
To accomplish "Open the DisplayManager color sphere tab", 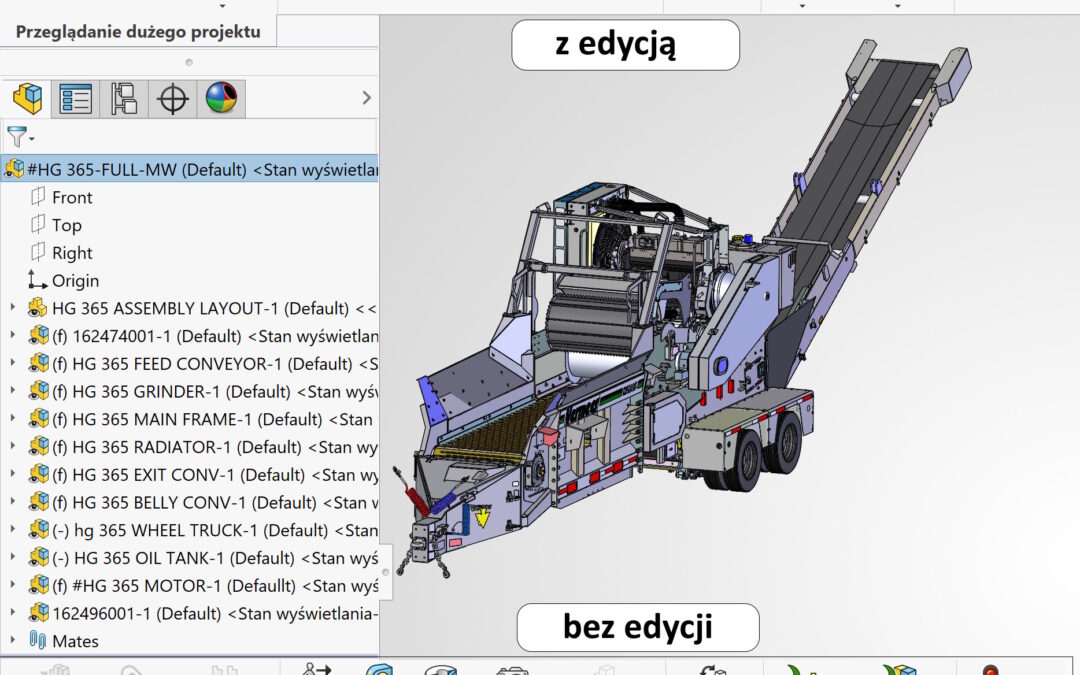I will point(221,99).
